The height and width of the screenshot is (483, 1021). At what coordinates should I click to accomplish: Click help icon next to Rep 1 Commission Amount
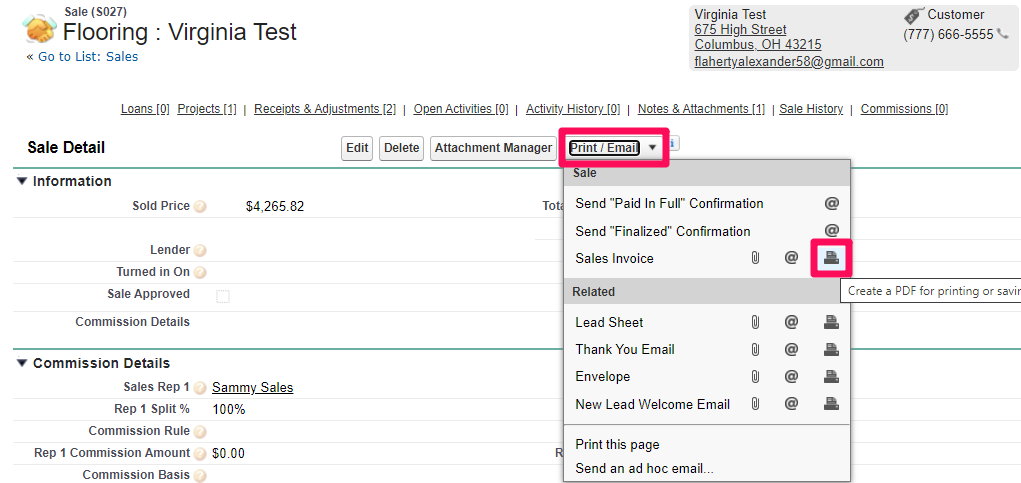200,454
